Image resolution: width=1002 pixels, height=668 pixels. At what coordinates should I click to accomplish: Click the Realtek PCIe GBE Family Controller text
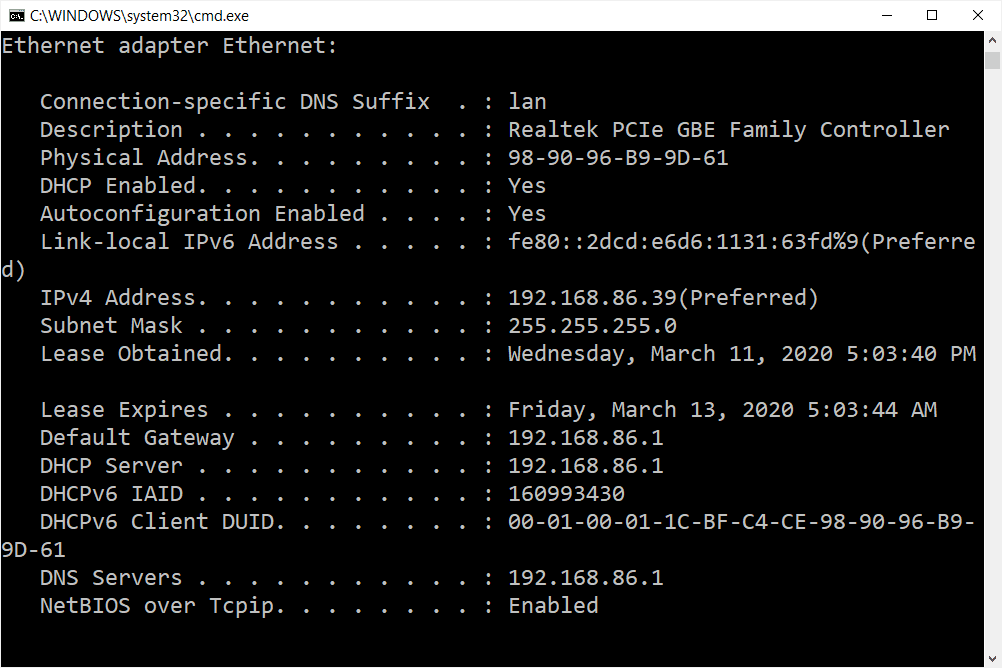(x=728, y=130)
